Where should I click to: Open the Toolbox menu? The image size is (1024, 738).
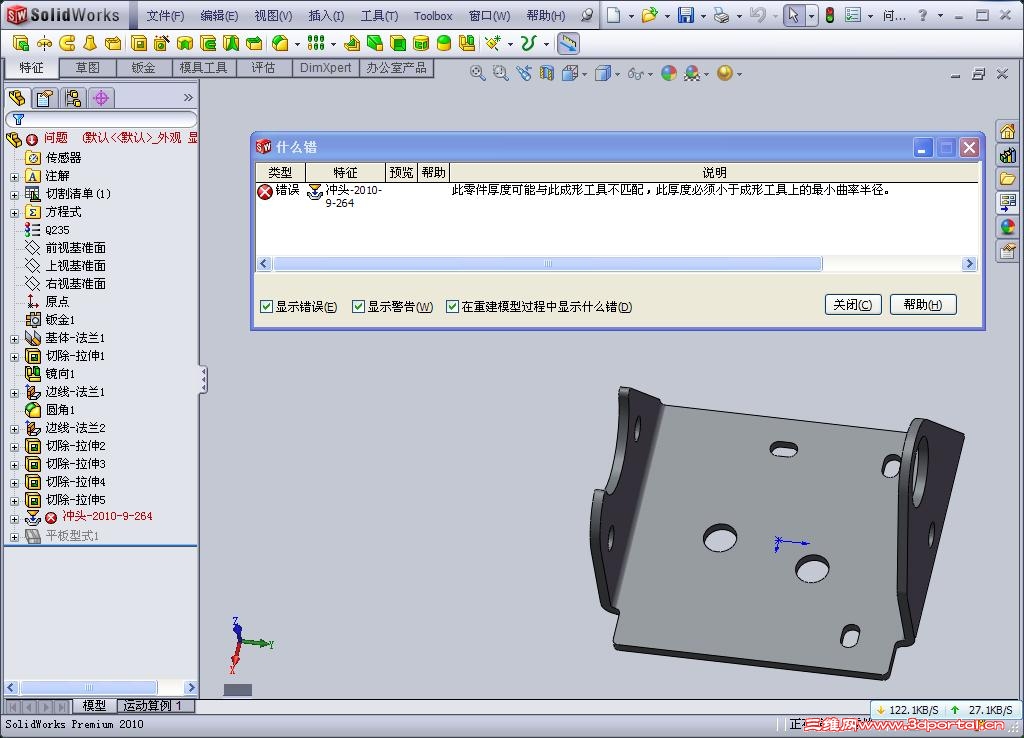click(432, 16)
